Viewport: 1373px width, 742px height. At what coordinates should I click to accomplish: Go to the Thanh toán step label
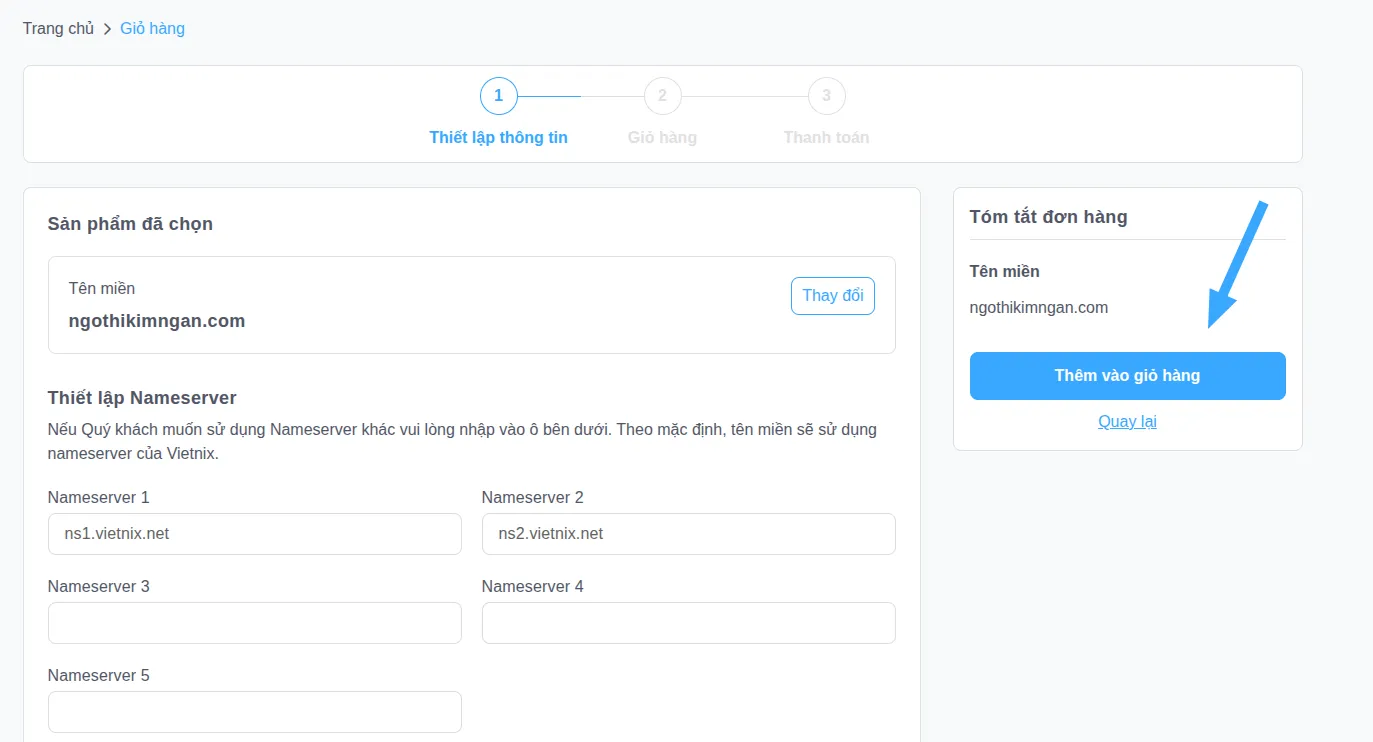[826, 137]
